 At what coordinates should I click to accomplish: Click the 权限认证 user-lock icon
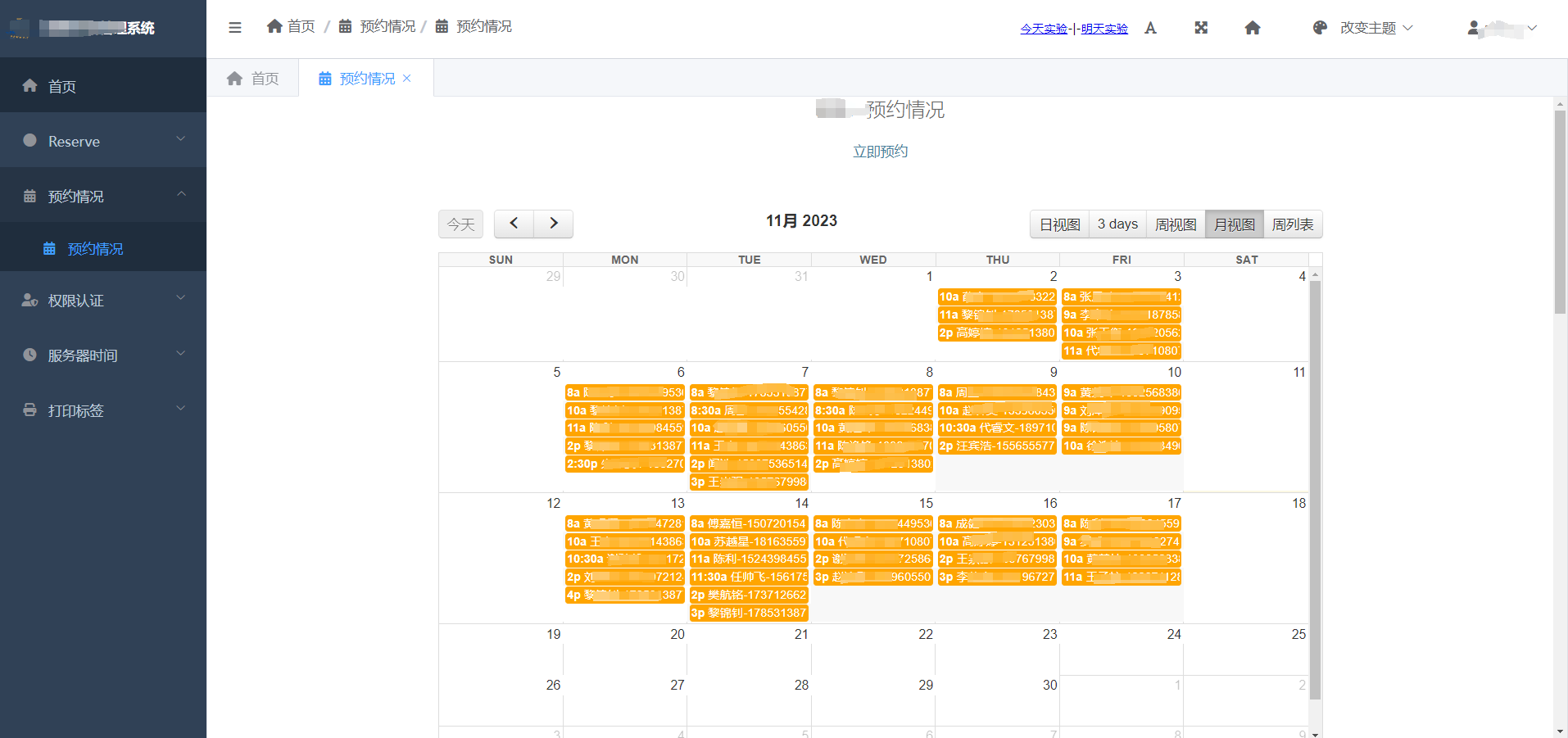pyautogui.click(x=30, y=300)
